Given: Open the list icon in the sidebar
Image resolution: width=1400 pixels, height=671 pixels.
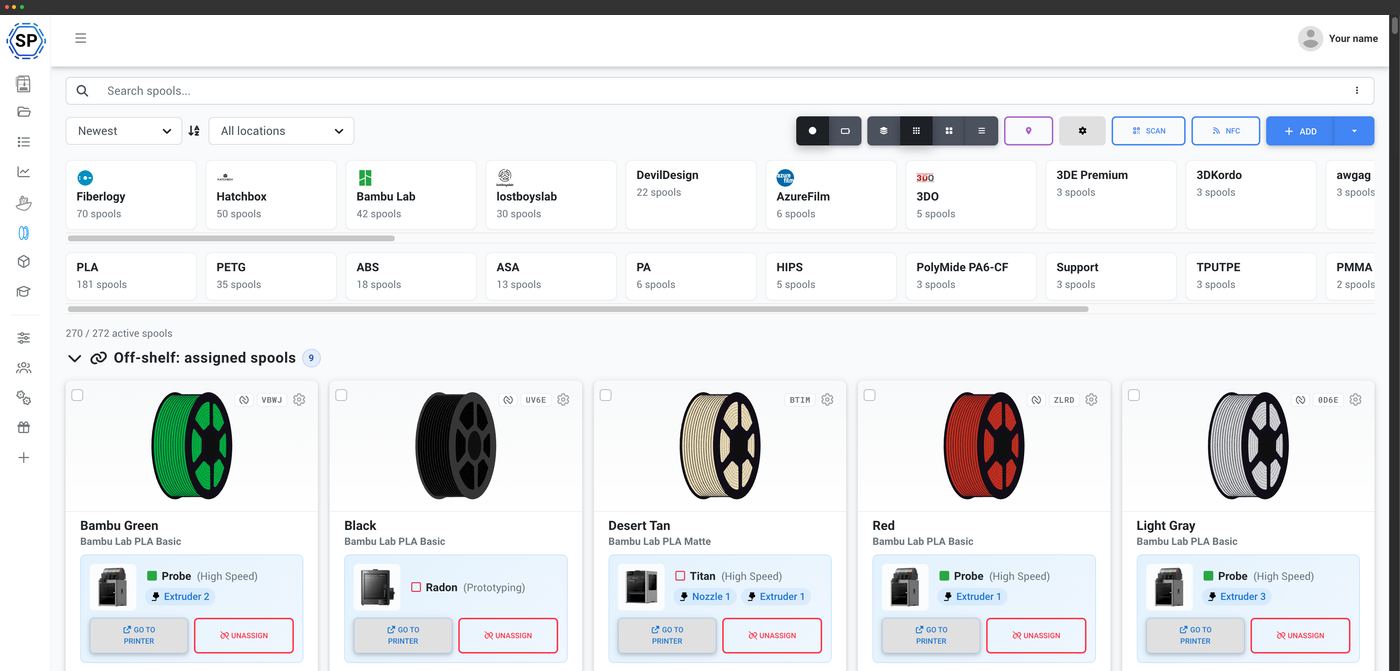Looking at the screenshot, I should [x=24, y=142].
